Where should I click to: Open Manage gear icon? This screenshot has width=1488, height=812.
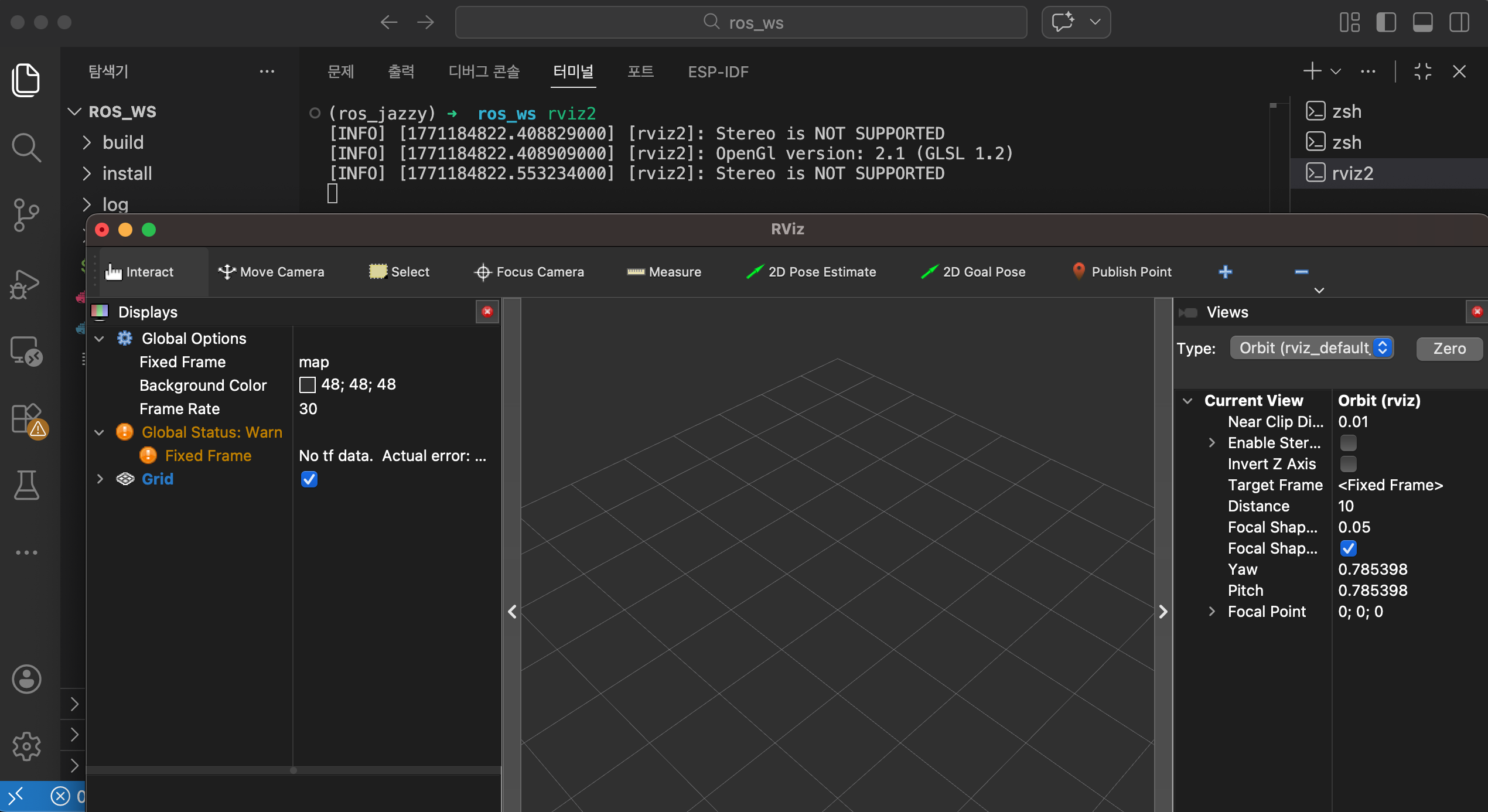pyautogui.click(x=26, y=746)
